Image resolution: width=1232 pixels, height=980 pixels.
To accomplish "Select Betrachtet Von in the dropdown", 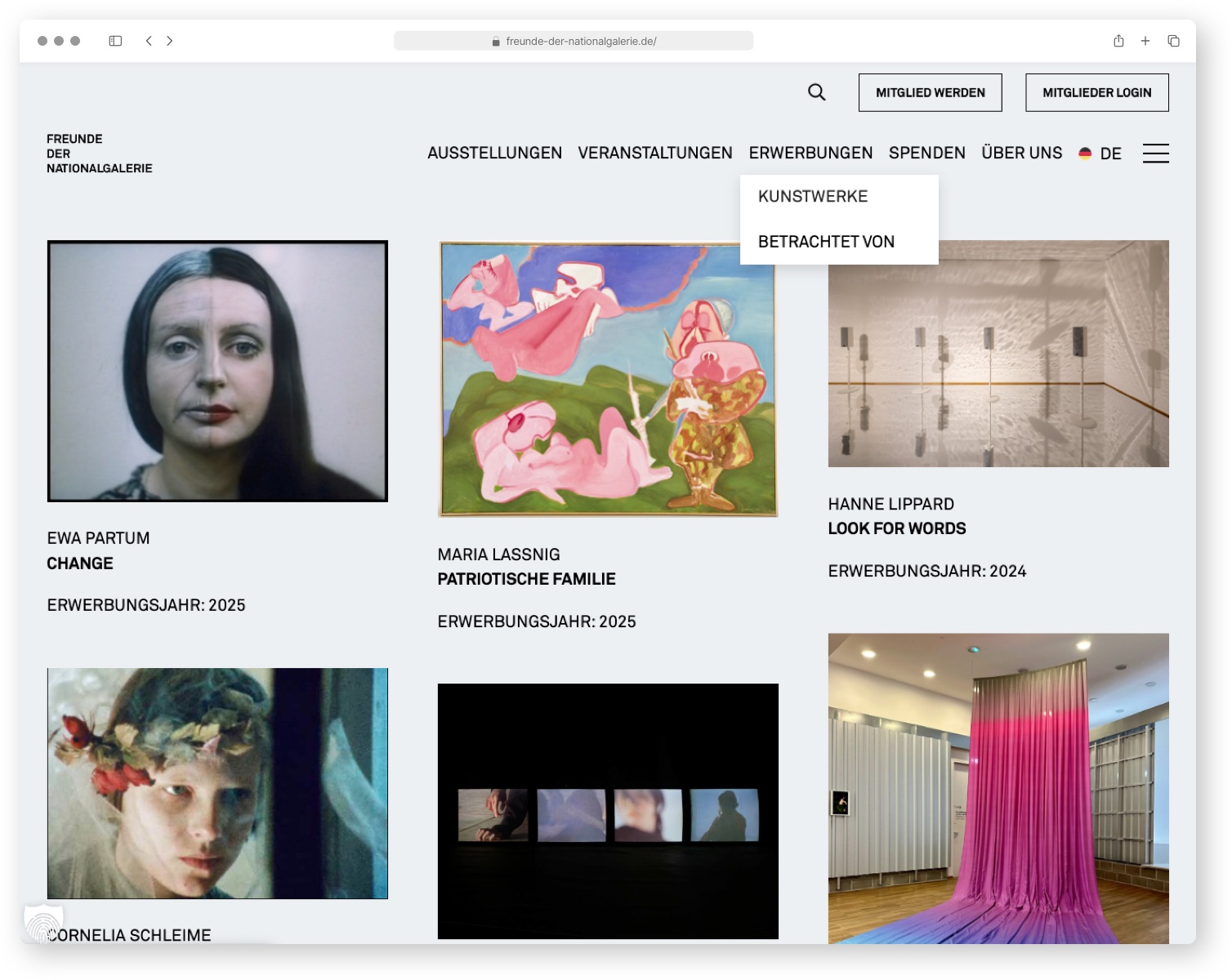I will point(826,242).
